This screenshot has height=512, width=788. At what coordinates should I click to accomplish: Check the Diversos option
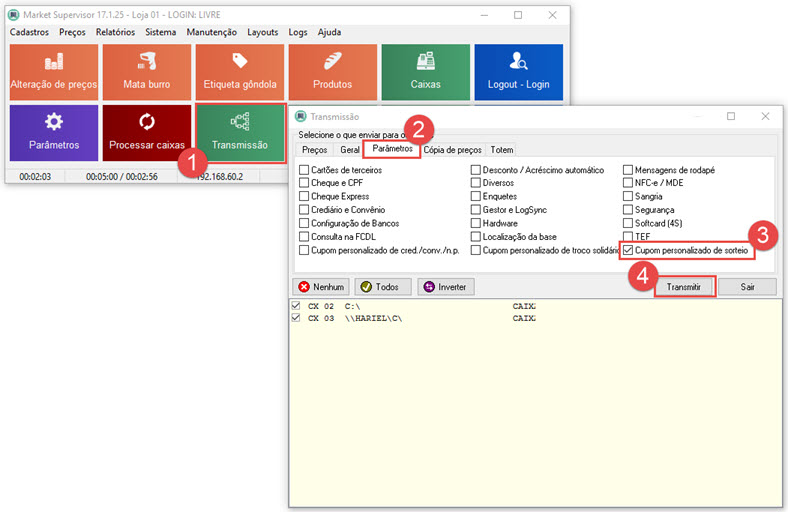pyautogui.click(x=476, y=183)
